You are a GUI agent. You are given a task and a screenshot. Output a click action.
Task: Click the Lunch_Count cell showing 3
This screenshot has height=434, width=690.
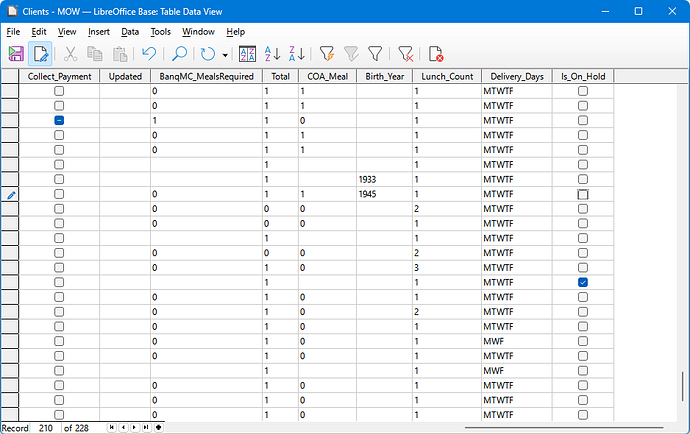pos(447,268)
